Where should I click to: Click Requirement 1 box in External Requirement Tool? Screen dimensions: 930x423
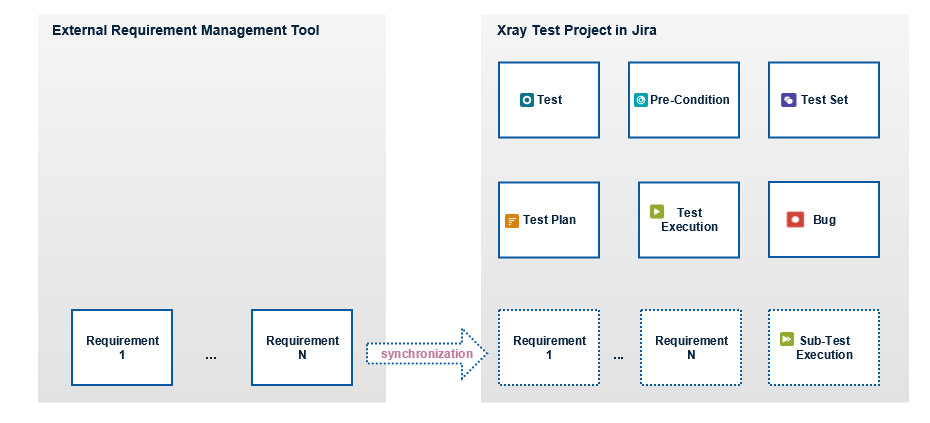point(122,348)
